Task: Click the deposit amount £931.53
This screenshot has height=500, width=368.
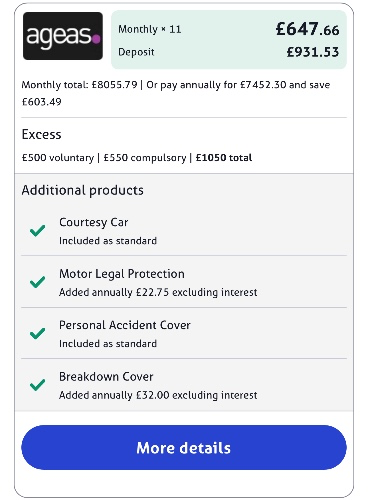Action: click(313, 52)
